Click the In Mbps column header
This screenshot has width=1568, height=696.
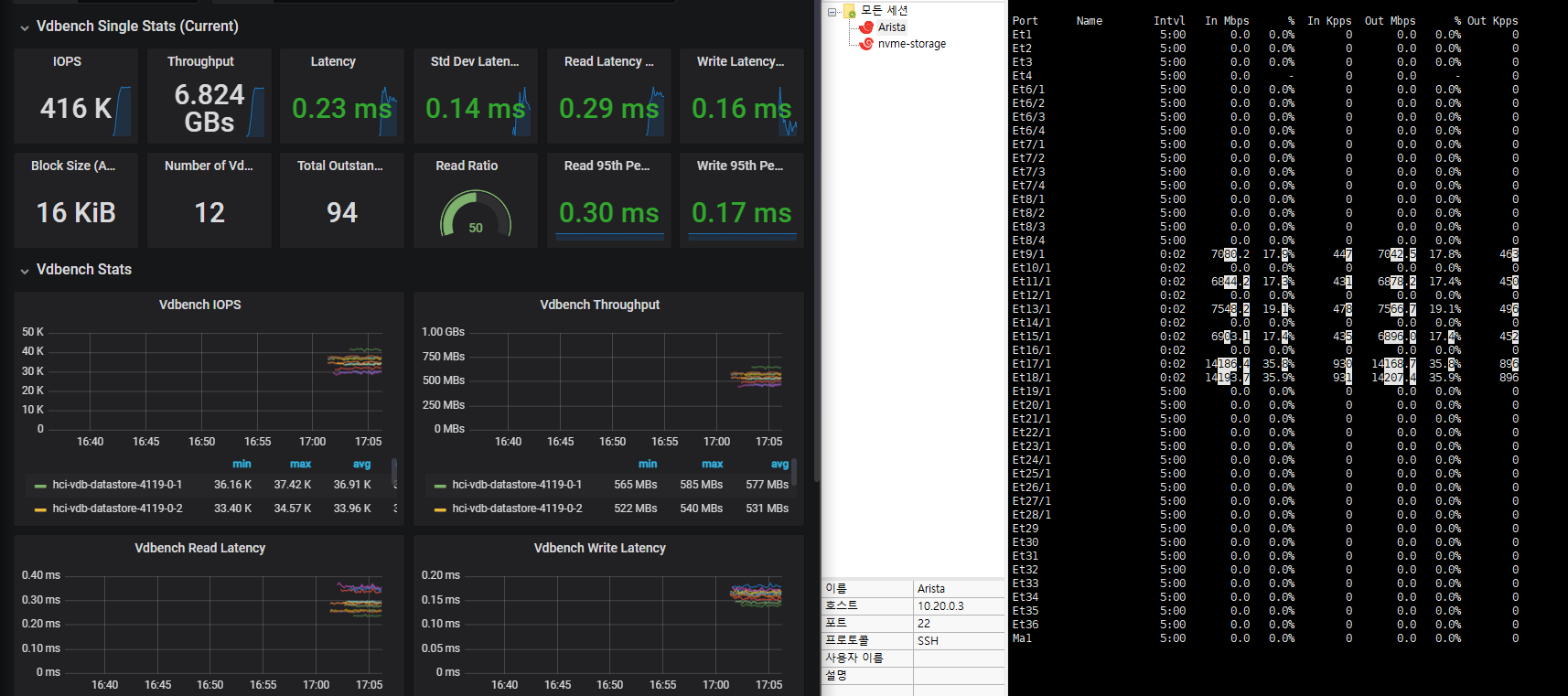click(x=1227, y=21)
